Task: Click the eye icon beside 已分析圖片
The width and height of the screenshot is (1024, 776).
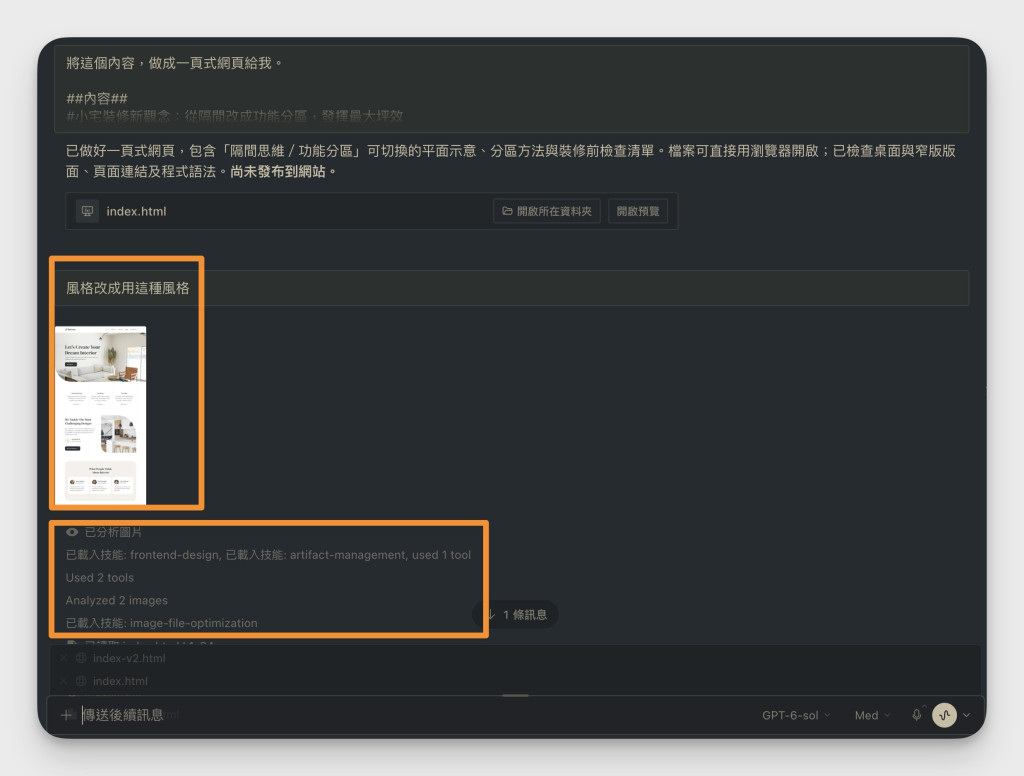Action: (72, 532)
